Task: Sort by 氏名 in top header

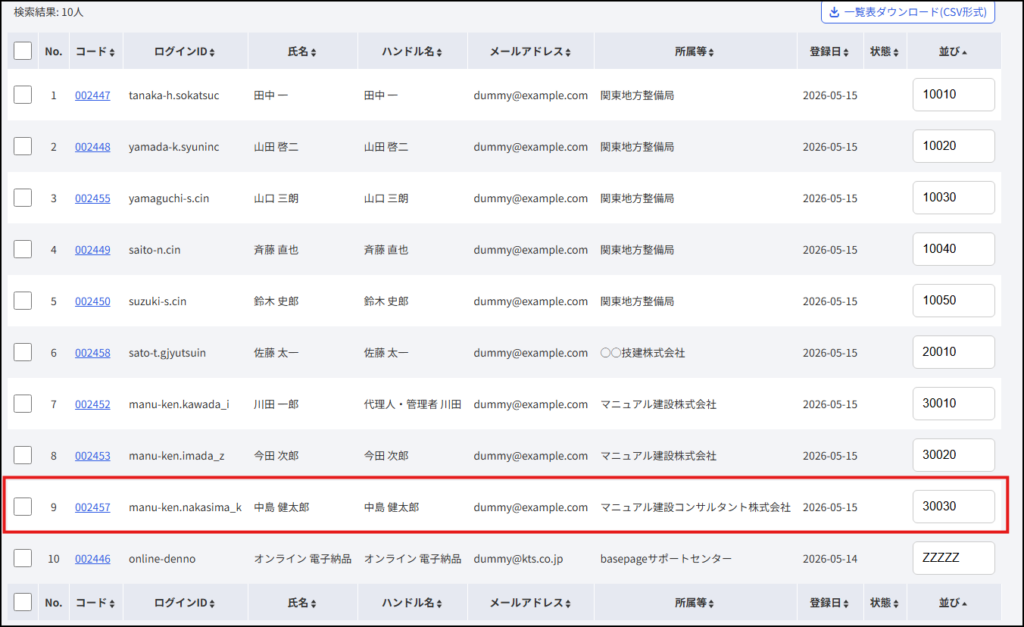Action: [x=302, y=52]
